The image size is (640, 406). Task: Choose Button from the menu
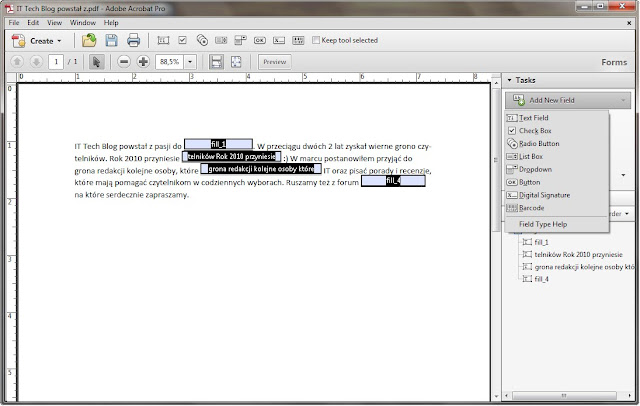(557, 182)
